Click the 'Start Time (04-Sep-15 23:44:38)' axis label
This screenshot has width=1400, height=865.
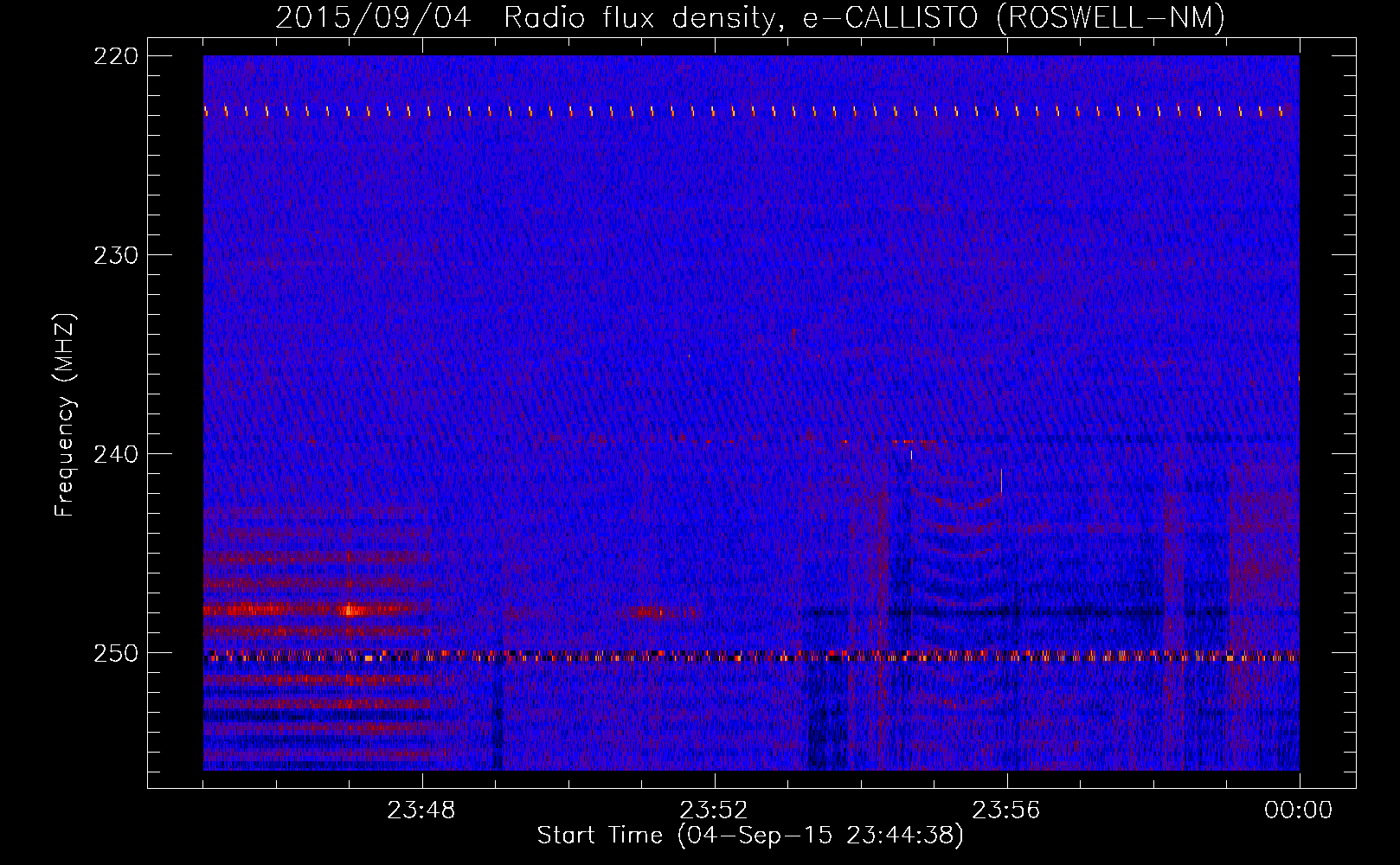[x=750, y=836]
